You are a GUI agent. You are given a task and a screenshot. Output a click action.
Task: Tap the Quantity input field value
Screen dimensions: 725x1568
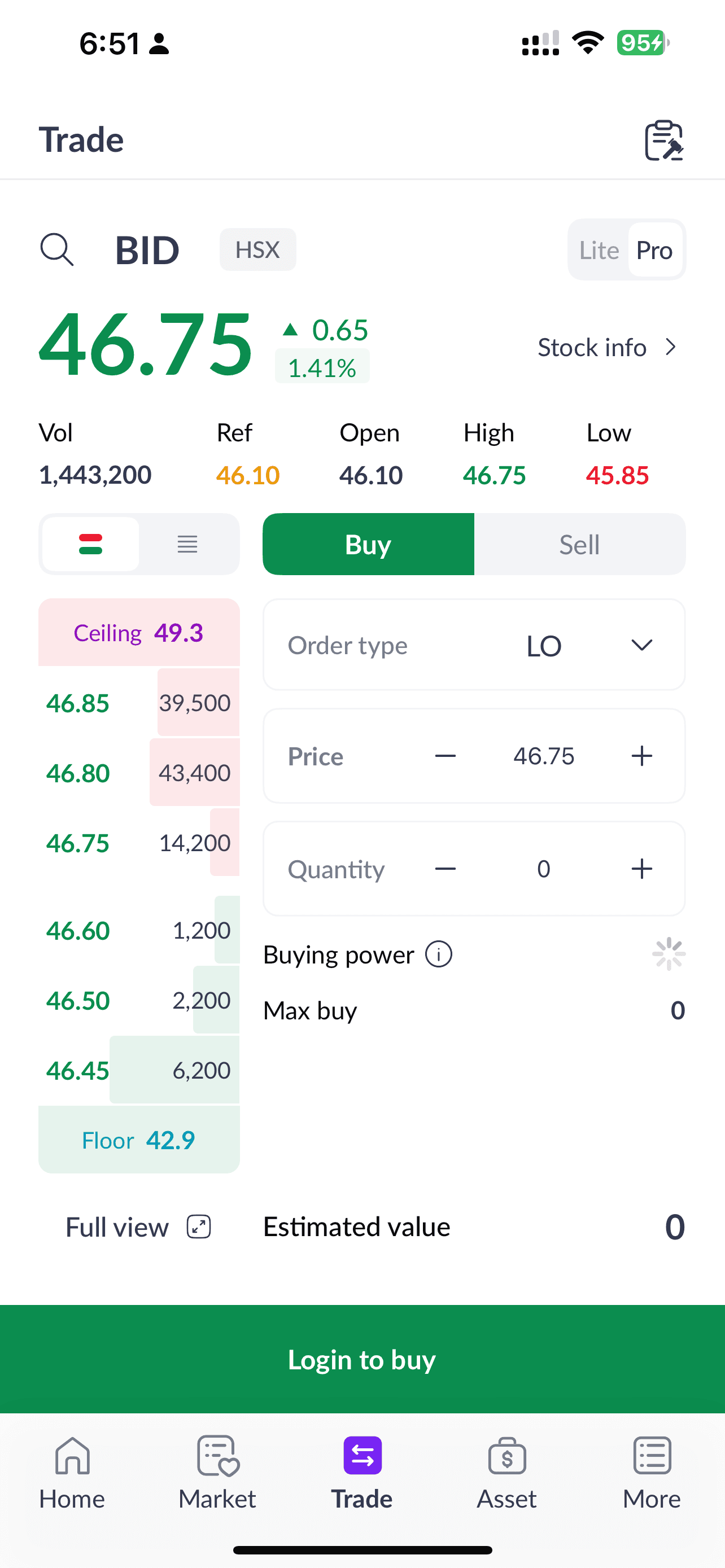(x=544, y=869)
